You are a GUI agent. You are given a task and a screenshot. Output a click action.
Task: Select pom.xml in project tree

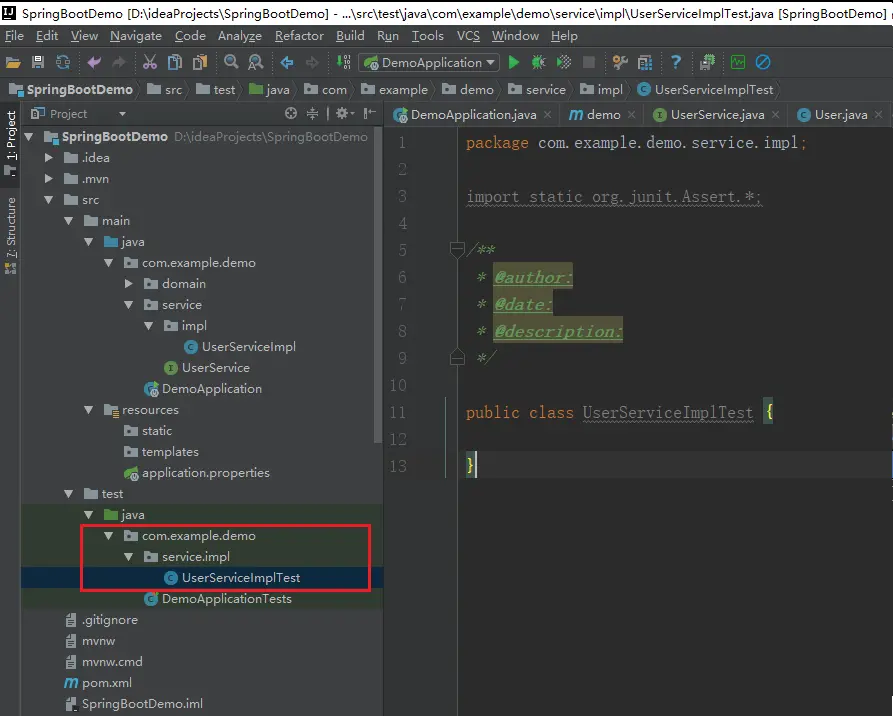coord(97,682)
